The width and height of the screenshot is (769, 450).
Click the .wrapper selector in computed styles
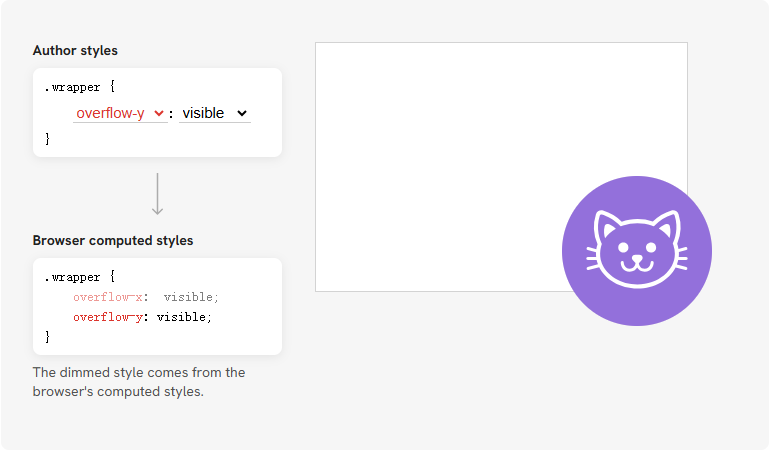[x=72, y=277]
